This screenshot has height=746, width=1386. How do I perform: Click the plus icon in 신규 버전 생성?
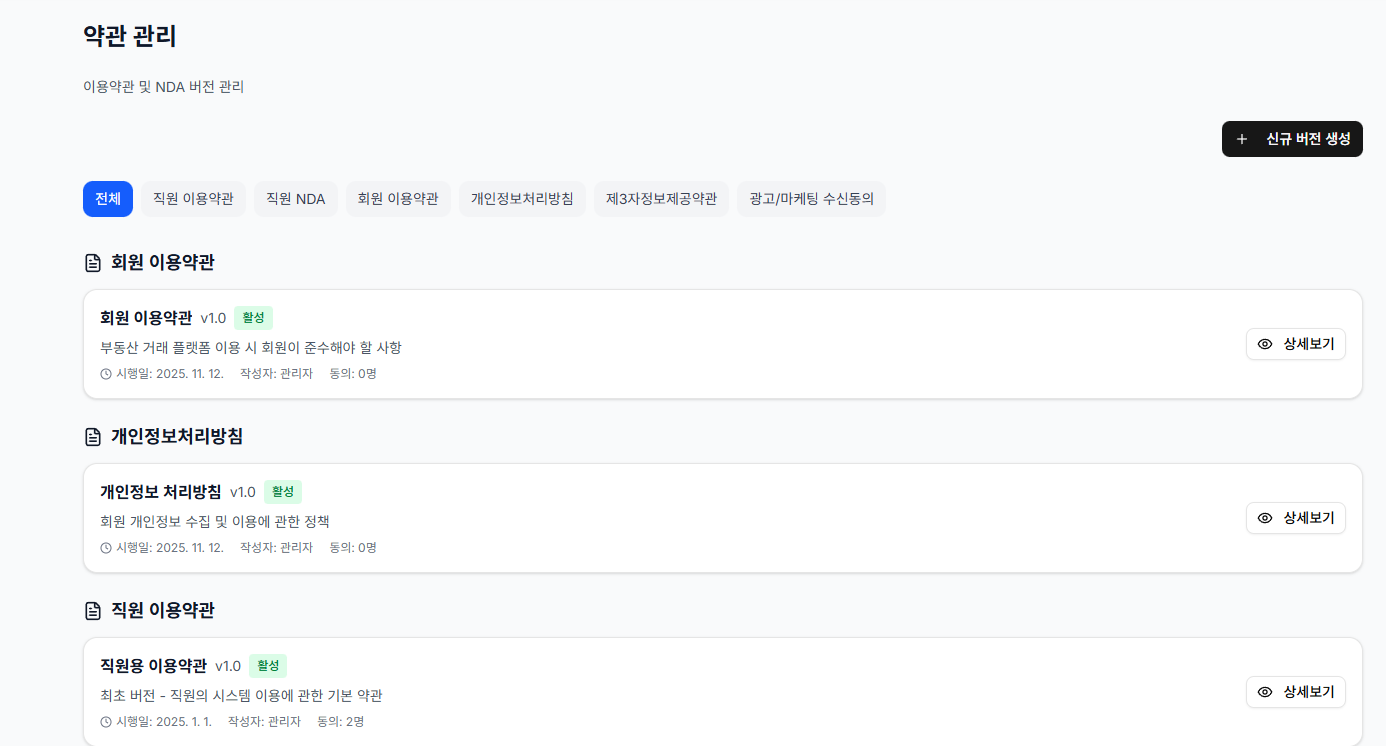(1242, 139)
